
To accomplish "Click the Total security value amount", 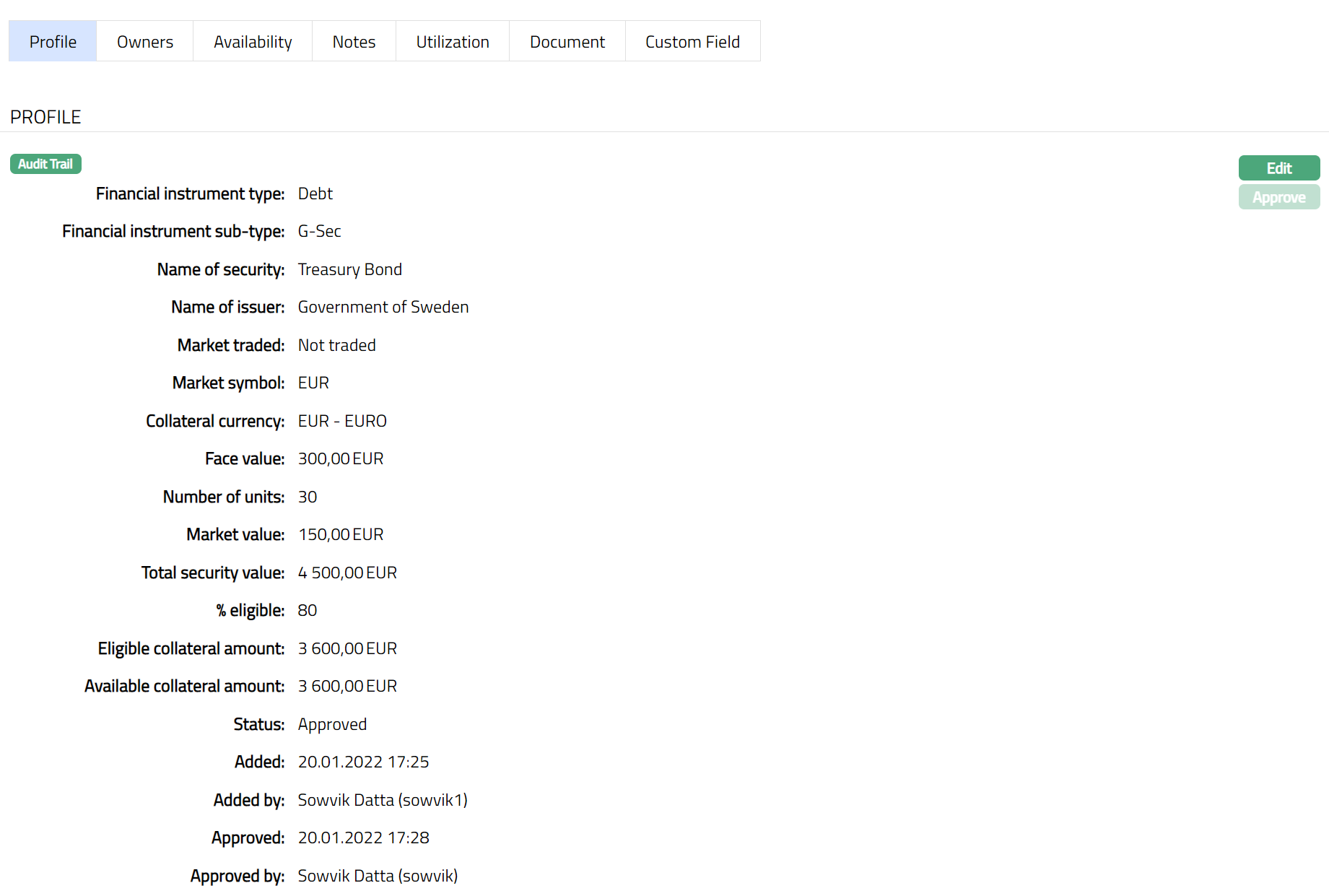I will 347,573.
